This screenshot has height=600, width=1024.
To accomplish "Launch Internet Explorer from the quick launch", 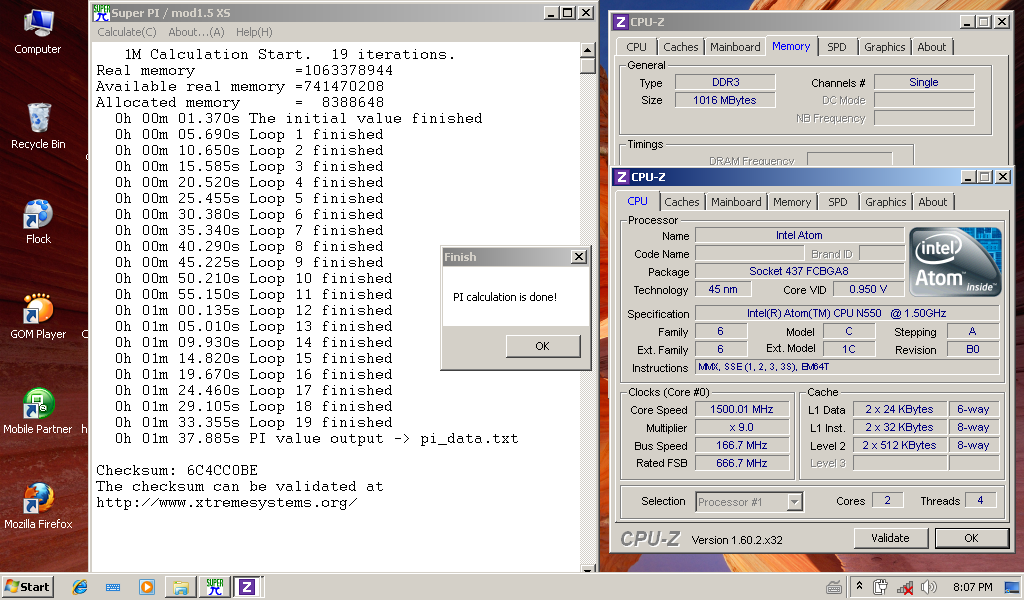I will [x=80, y=587].
